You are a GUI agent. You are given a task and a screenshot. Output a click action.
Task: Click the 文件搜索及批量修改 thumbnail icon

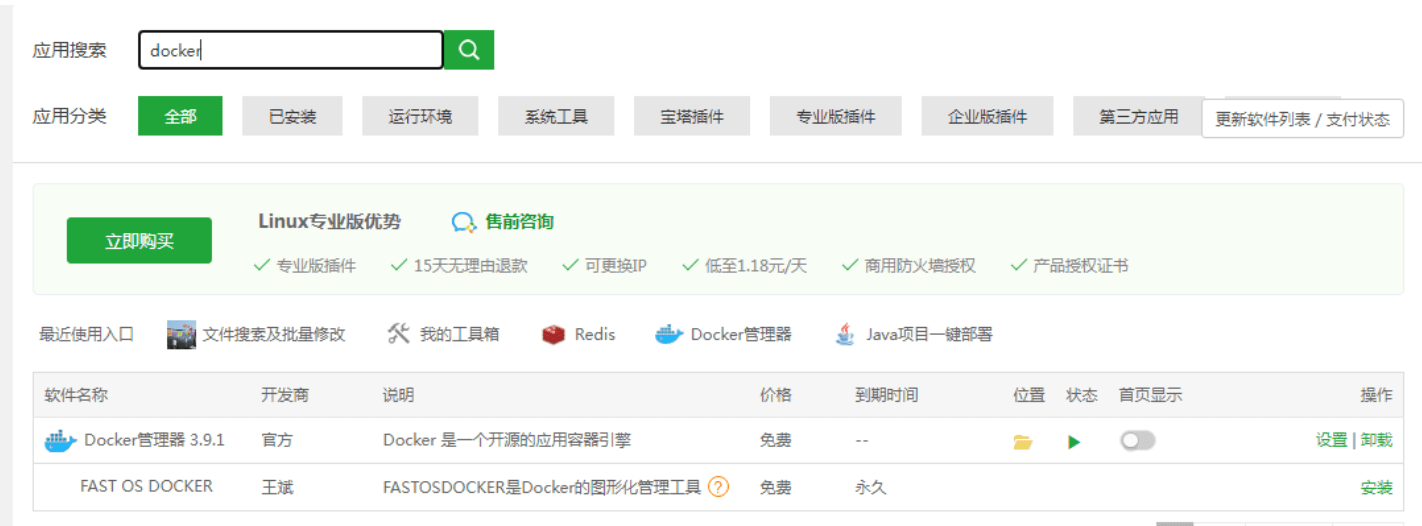point(181,335)
